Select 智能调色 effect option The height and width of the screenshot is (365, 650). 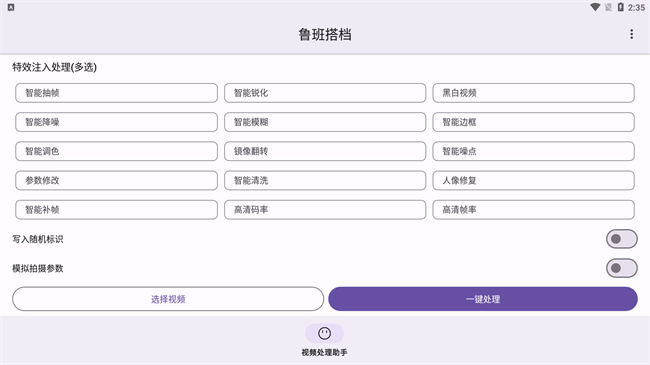[116, 151]
